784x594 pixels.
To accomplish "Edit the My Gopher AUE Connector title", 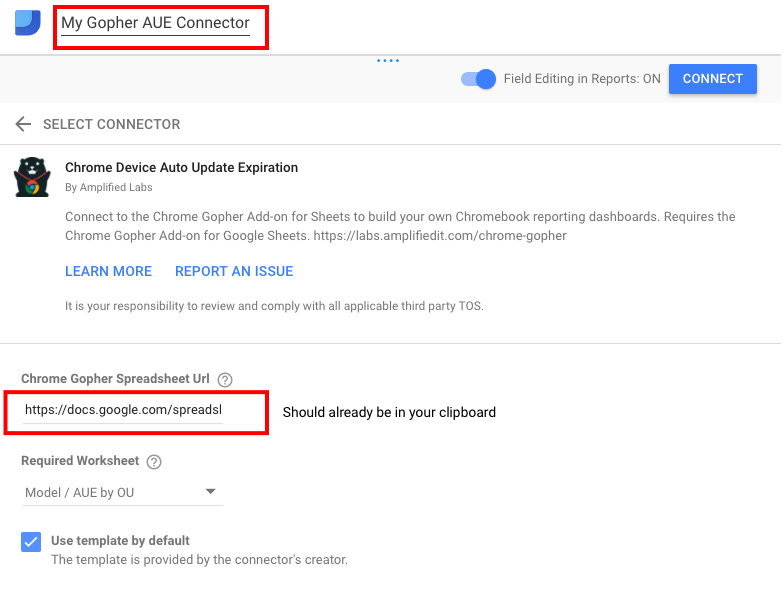I will click(x=155, y=23).
